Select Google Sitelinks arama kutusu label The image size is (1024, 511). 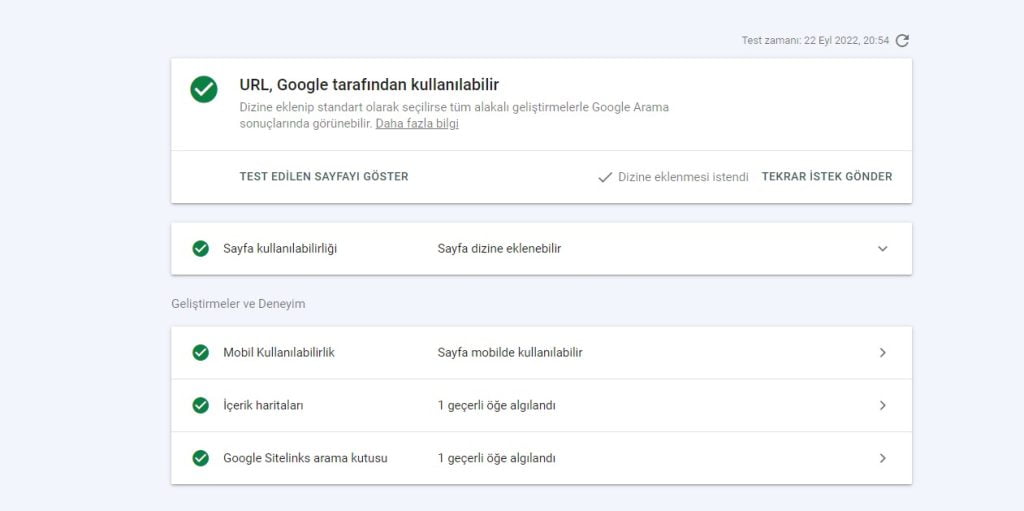305,459
